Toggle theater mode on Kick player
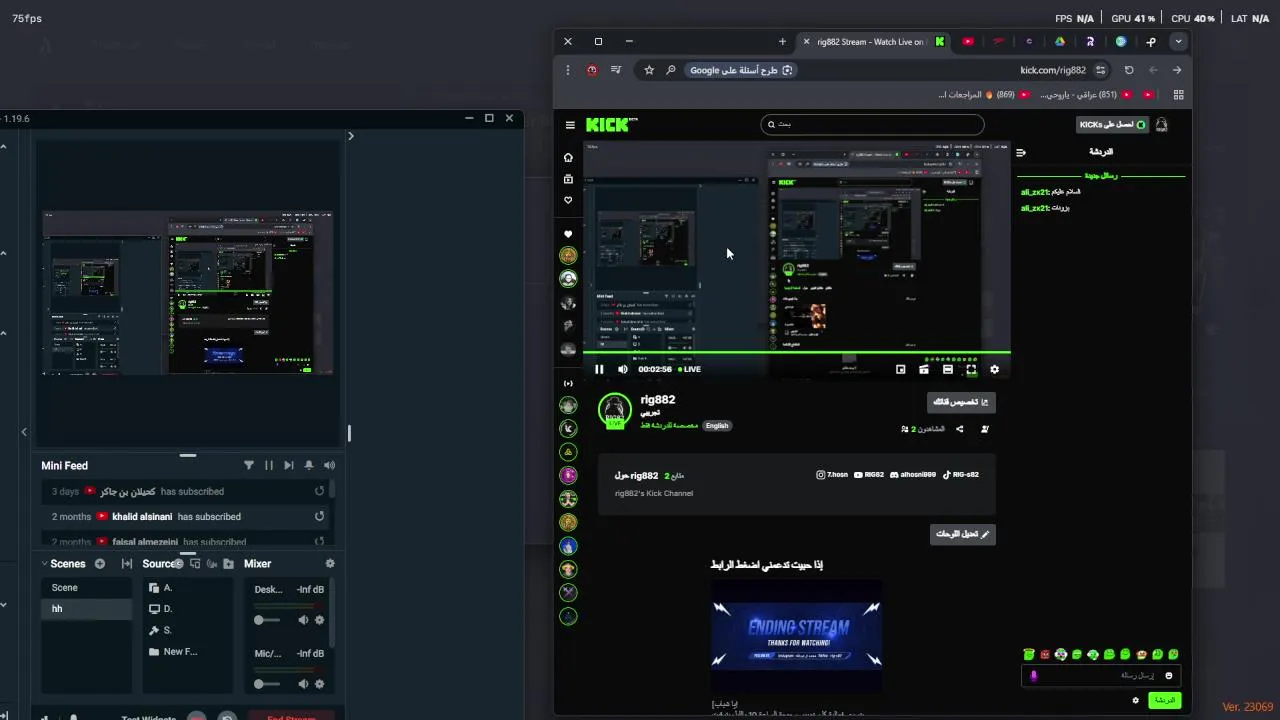This screenshot has height=720, width=1280. click(947, 369)
